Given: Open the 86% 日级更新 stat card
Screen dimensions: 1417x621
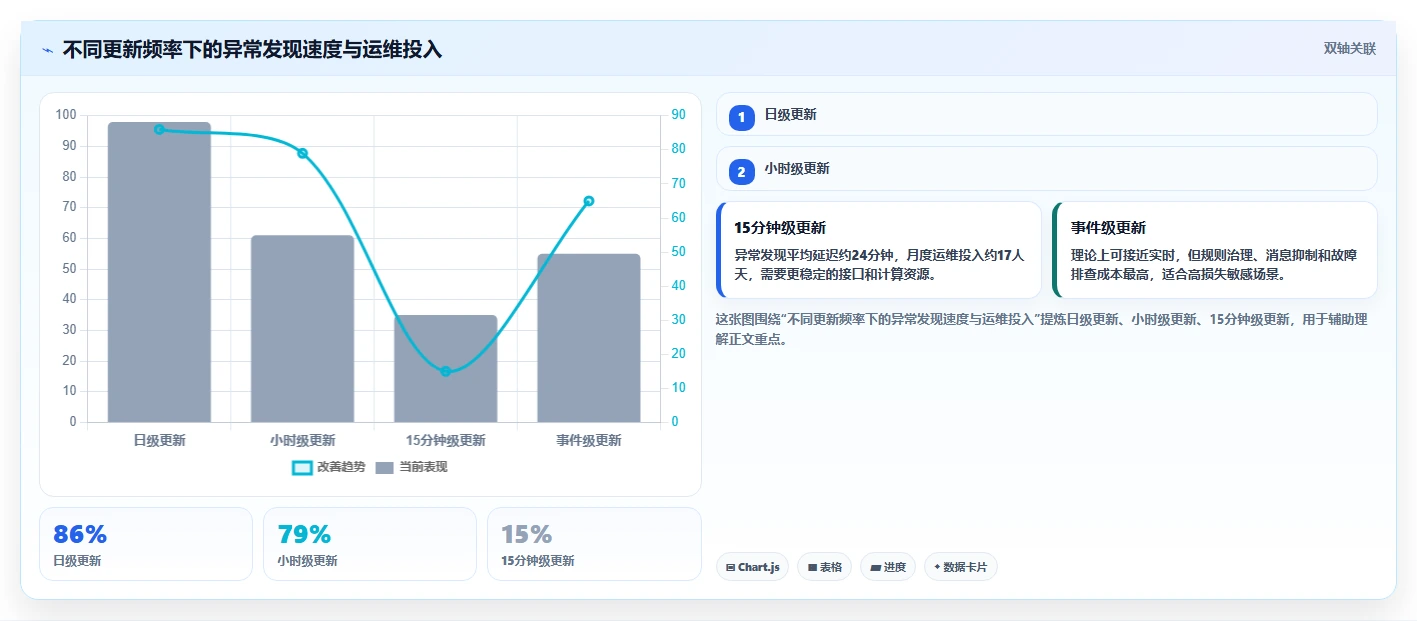Looking at the screenshot, I should [x=146, y=544].
